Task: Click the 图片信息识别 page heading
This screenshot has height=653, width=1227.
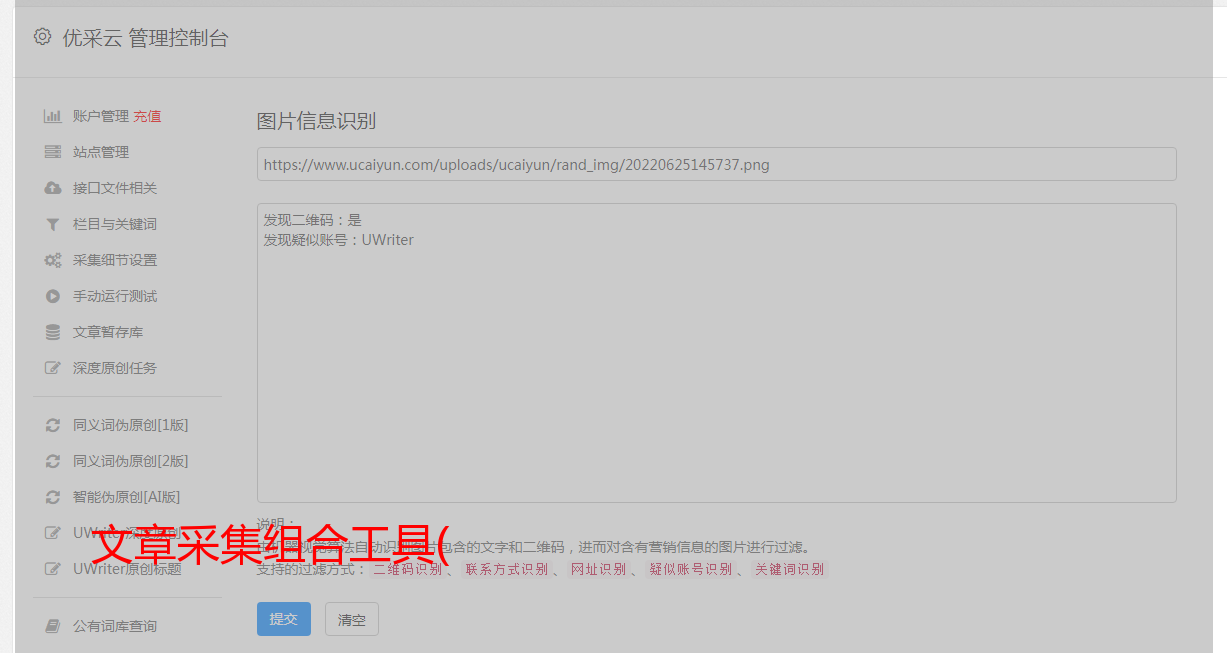Action: coord(316,121)
